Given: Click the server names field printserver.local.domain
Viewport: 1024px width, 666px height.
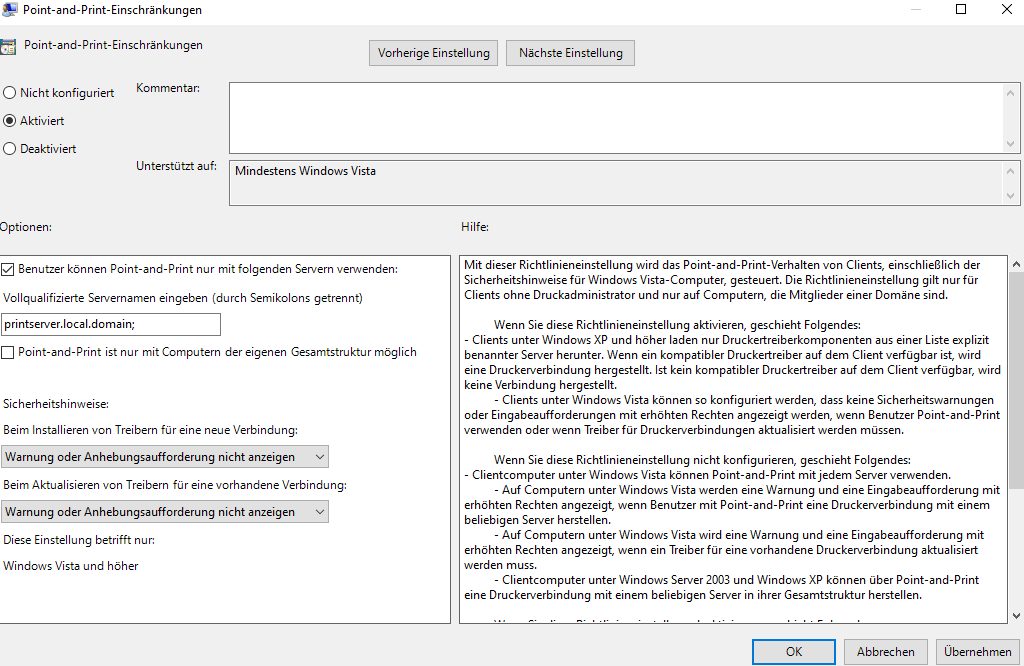Looking at the screenshot, I should click(x=111, y=324).
